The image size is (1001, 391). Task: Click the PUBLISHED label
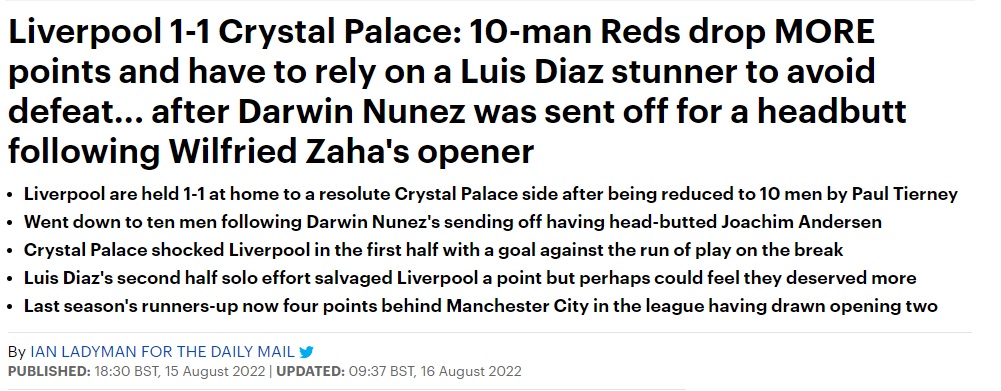pos(49,371)
